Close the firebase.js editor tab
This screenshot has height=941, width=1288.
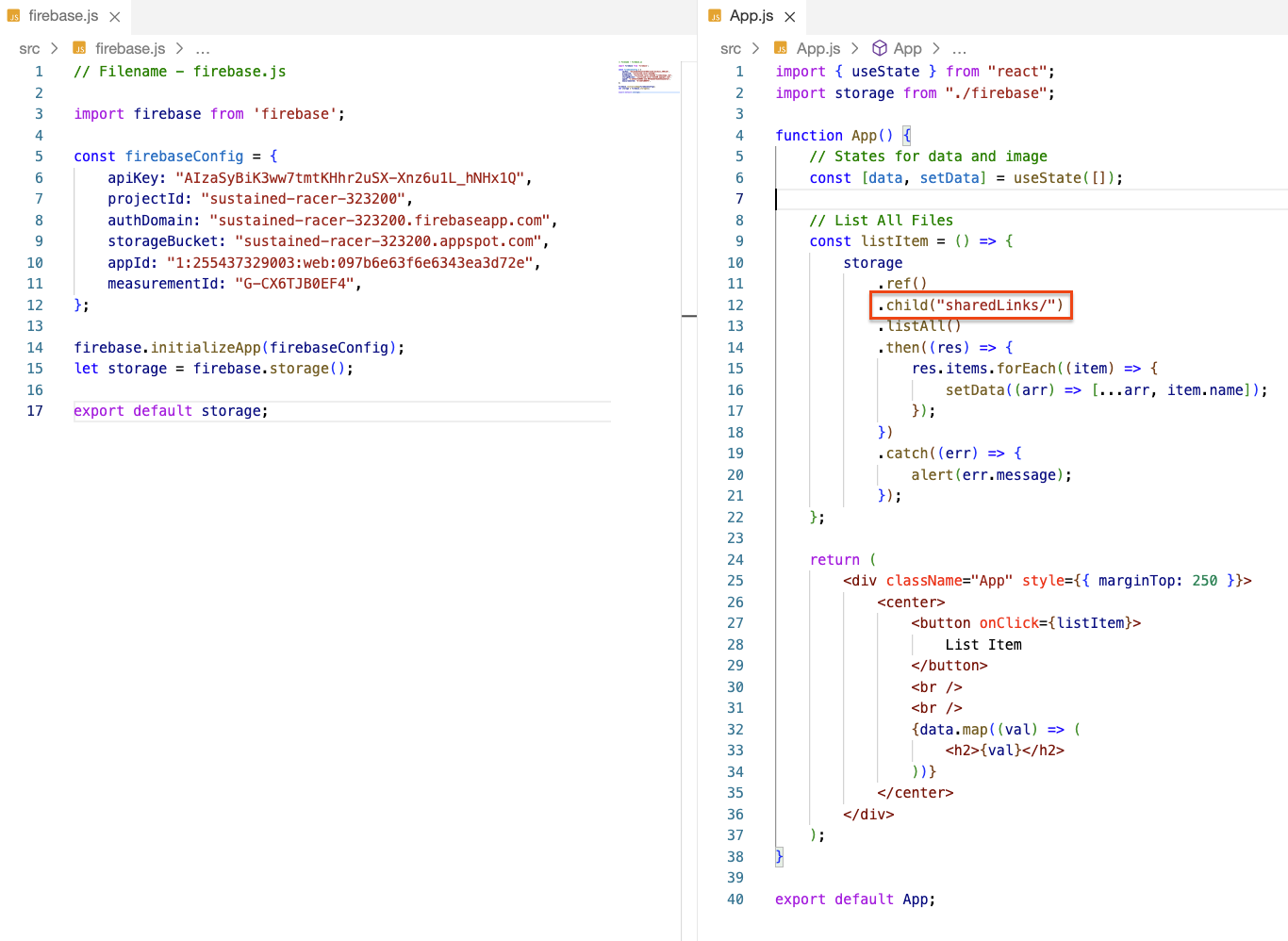(x=114, y=17)
